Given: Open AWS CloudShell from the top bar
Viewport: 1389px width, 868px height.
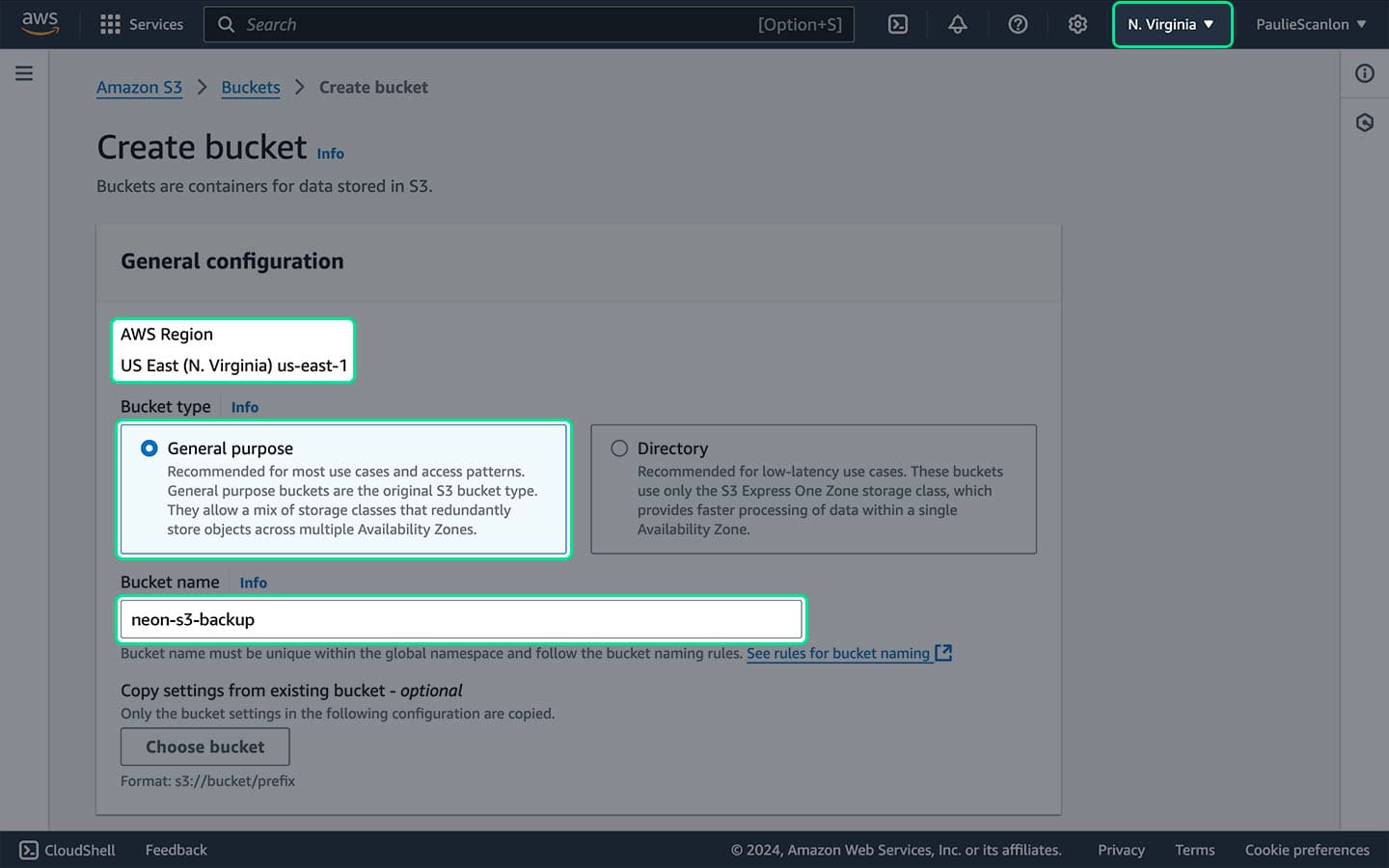Looking at the screenshot, I should click(x=897, y=24).
